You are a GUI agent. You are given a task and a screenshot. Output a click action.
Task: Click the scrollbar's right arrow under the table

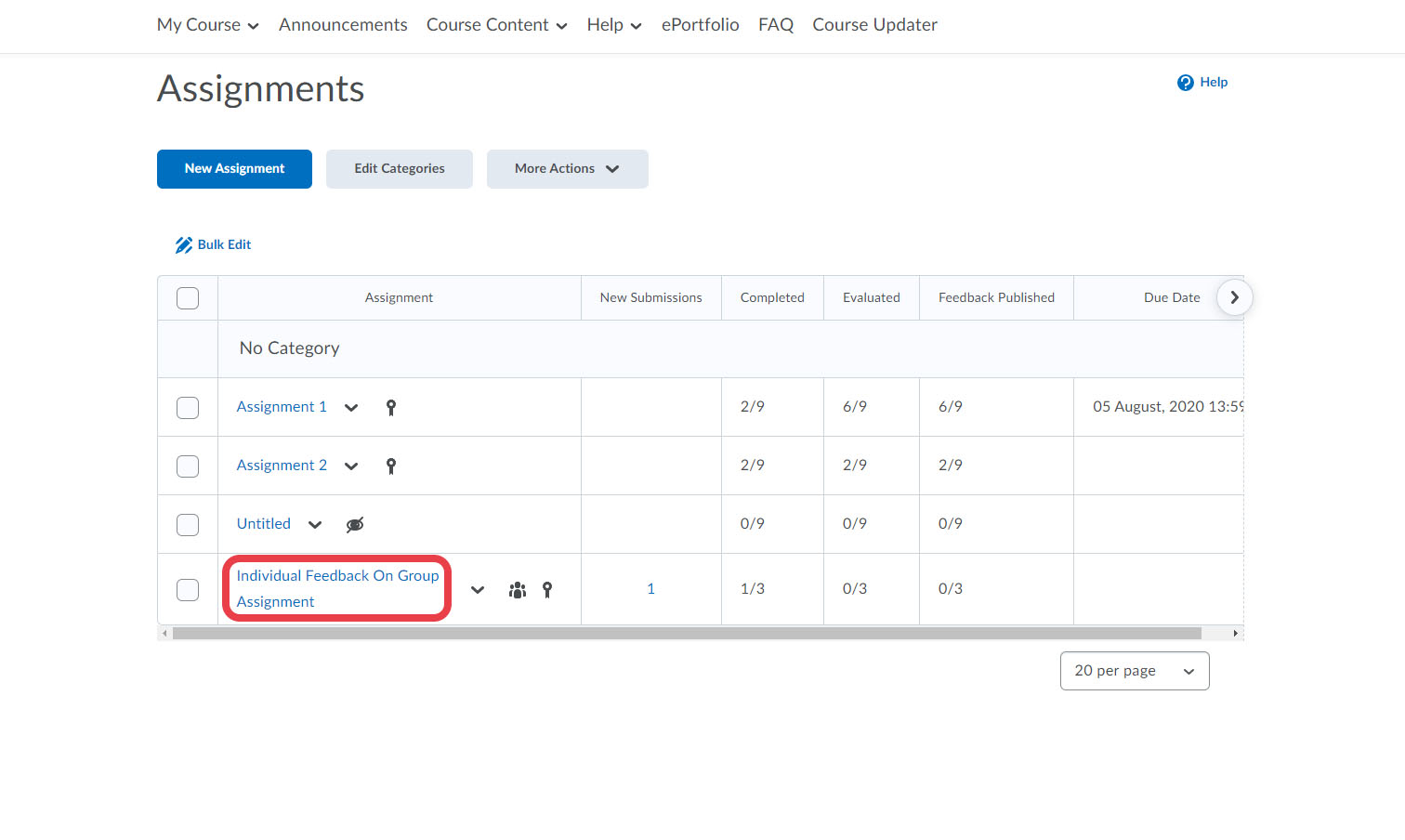pos(1235,634)
